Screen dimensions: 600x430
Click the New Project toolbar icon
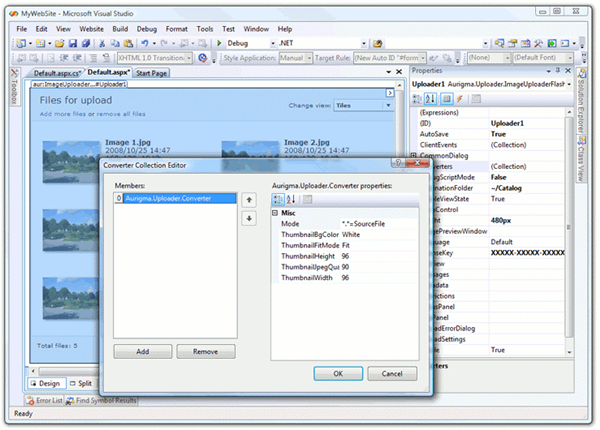21,43
